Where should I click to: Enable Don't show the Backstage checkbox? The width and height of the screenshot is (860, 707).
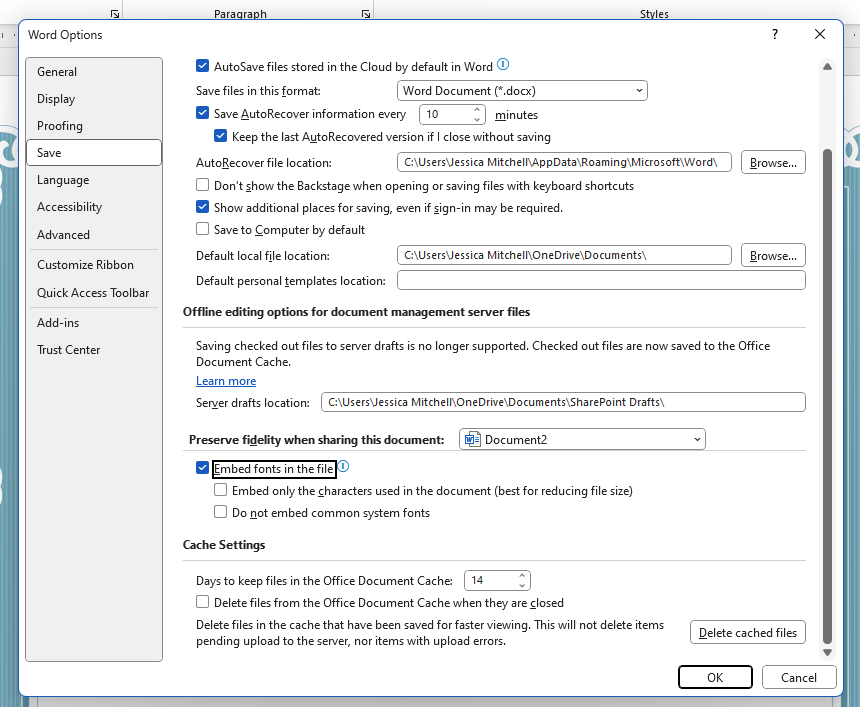click(x=202, y=185)
